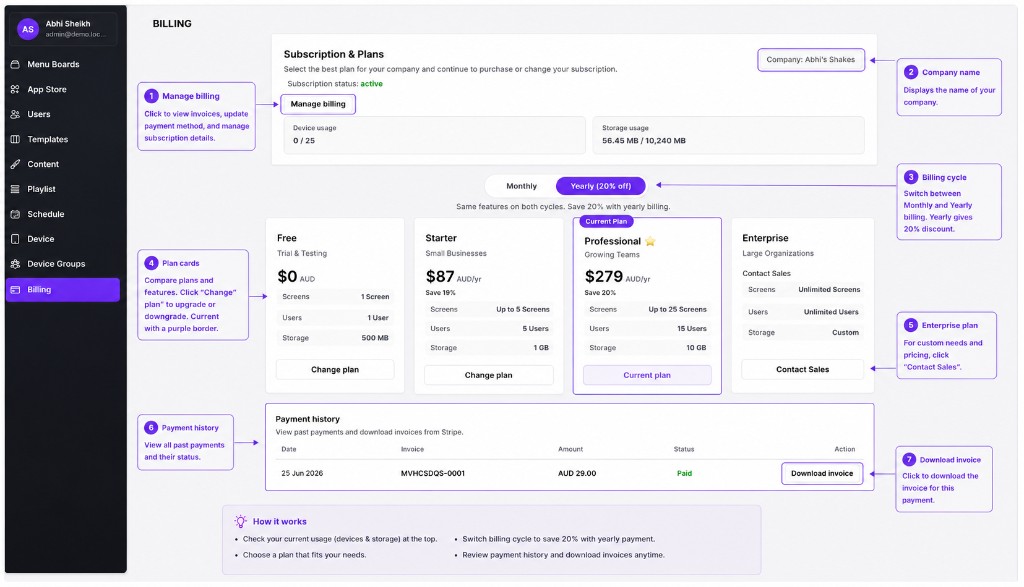Open the Schedule menu item
The image size is (1024, 587).
point(62,214)
